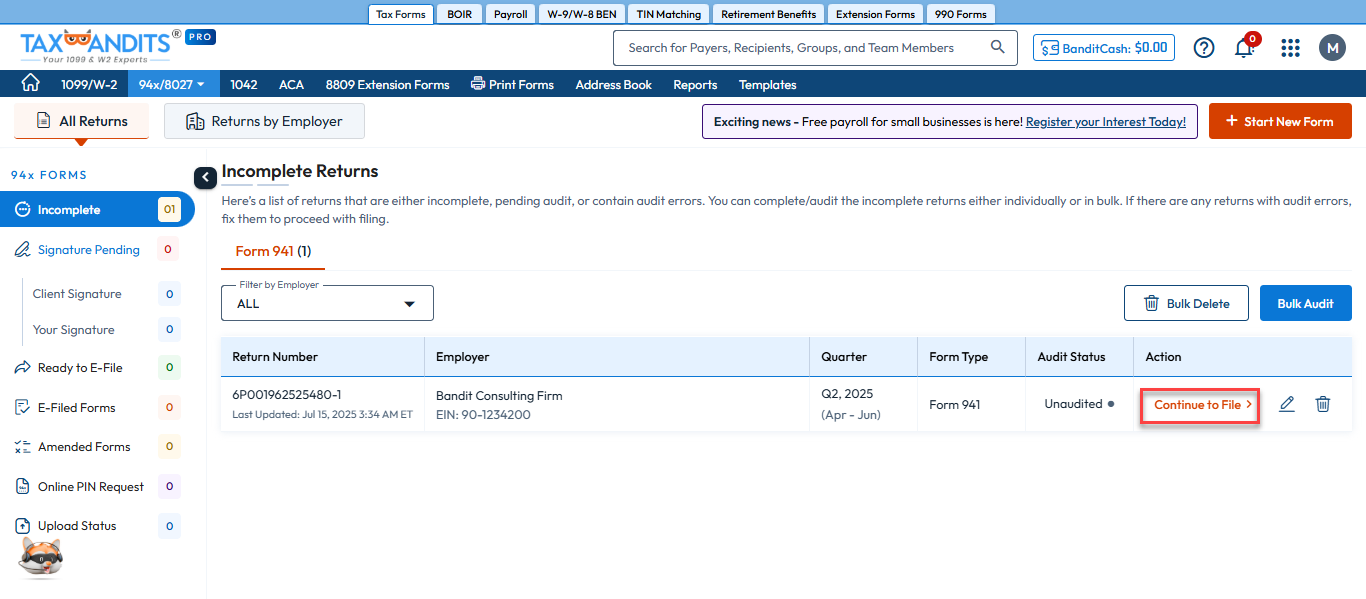Click Start New Form button
This screenshot has height=599, width=1366.
click(x=1280, y=121)
